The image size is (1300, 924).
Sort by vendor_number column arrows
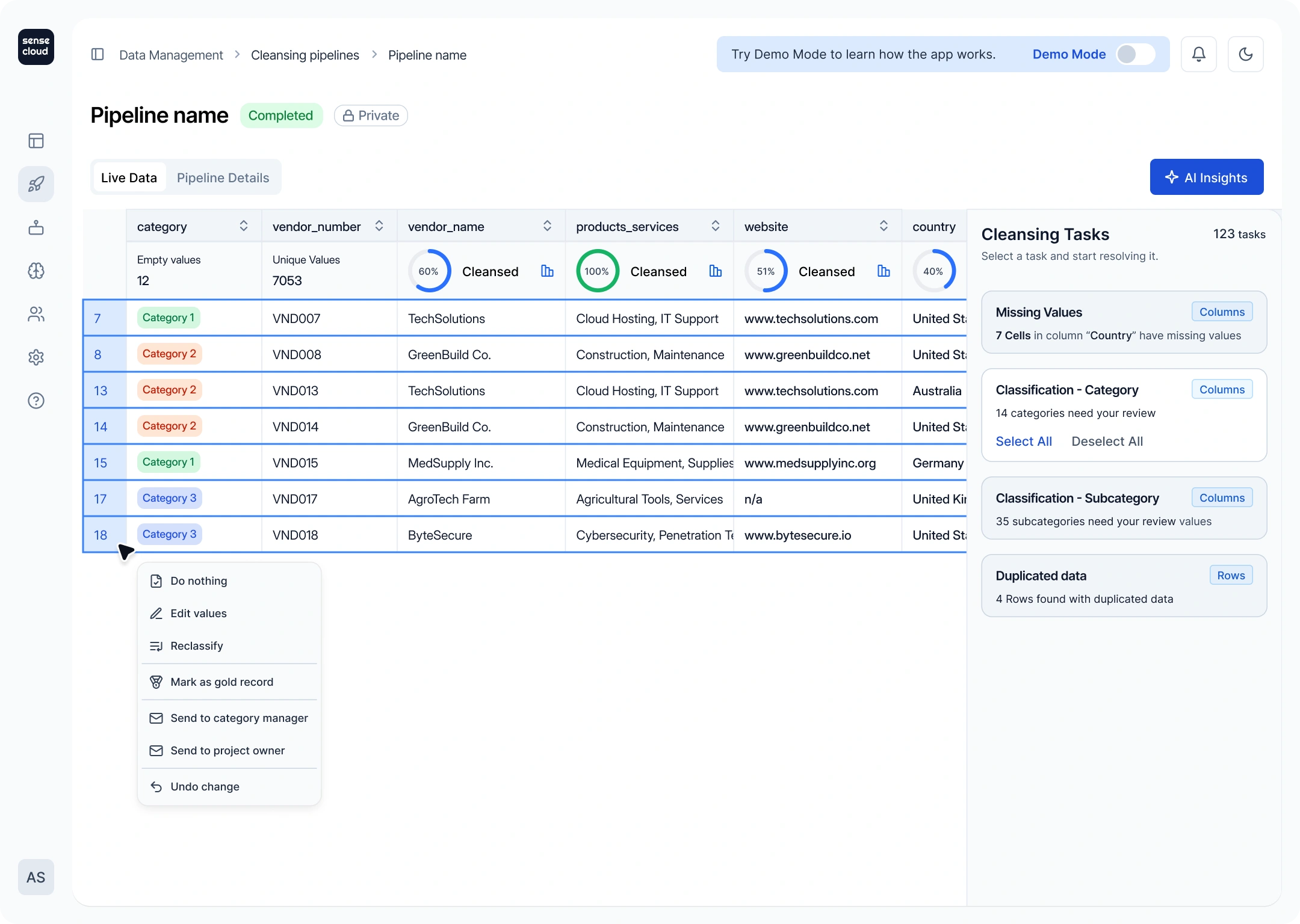click(x=379, y=226)
